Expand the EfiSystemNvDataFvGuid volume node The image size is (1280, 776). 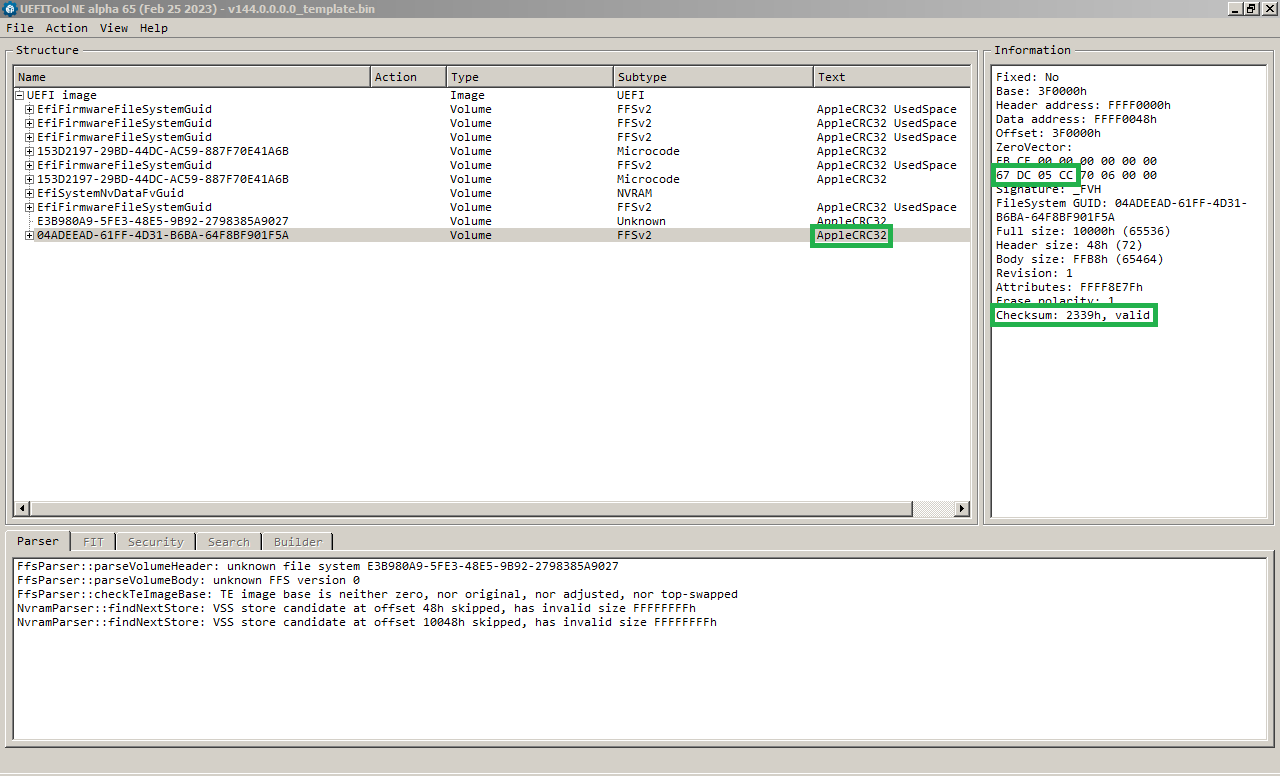30,194
